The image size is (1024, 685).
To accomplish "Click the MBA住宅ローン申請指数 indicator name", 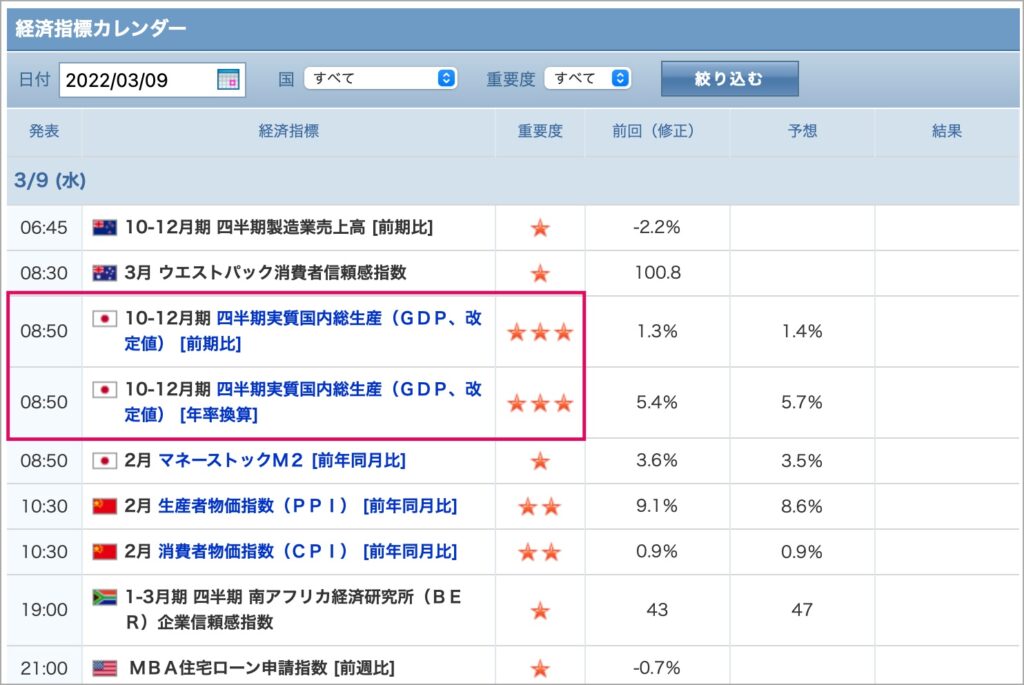I will click(262, 668).
